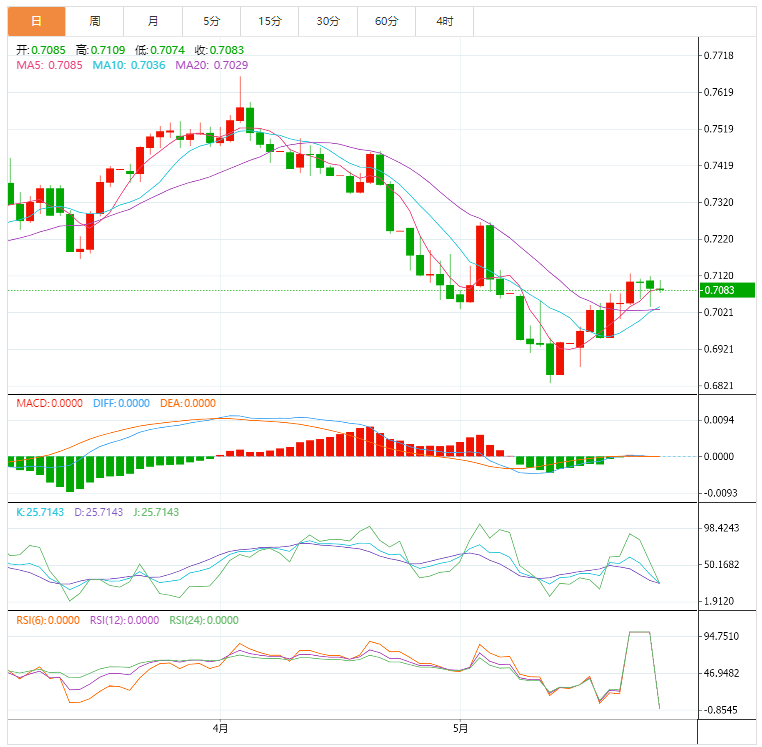Click the MA20 indicator label

click(212, 65)
